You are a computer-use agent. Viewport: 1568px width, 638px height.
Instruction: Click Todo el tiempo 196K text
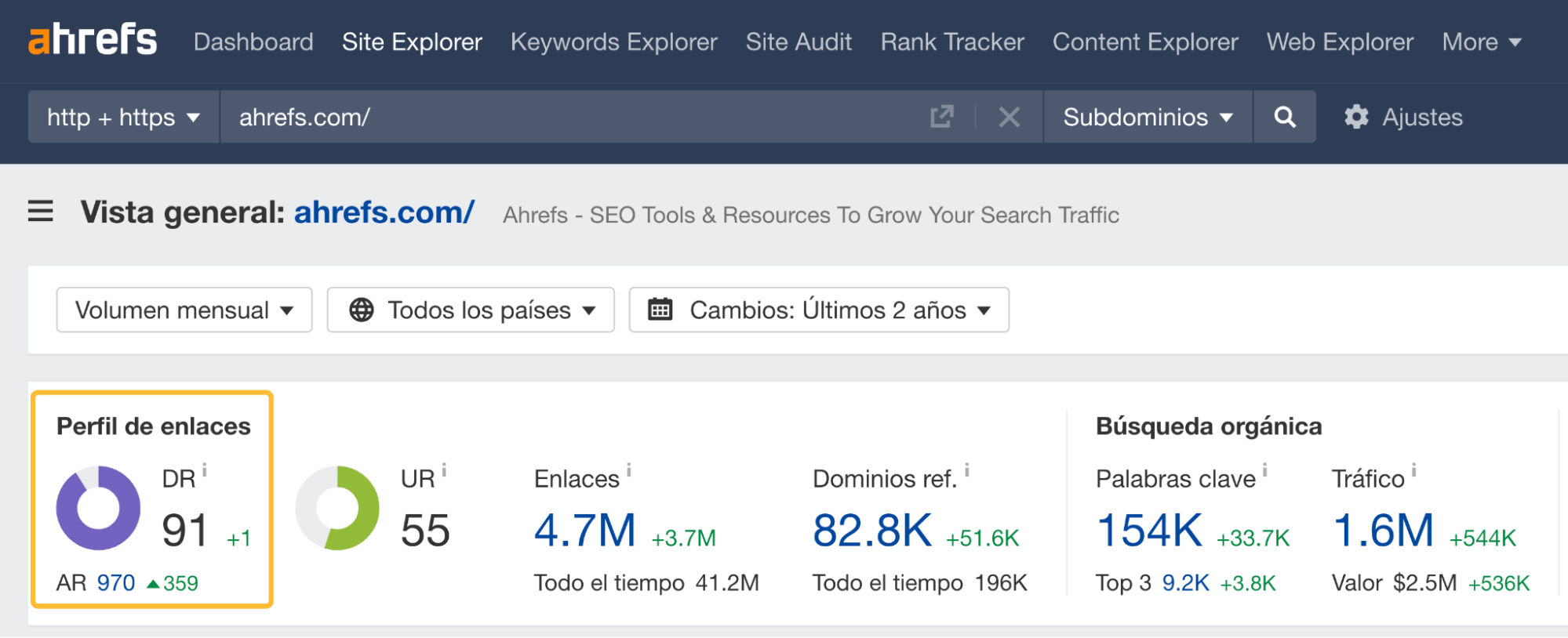click(920, 583)
